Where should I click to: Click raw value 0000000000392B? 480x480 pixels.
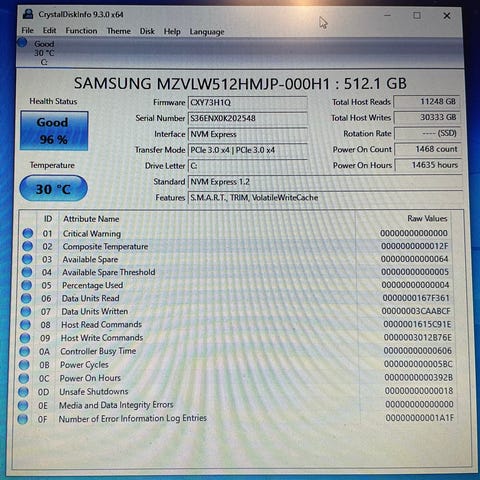click(x=418, y=377)
